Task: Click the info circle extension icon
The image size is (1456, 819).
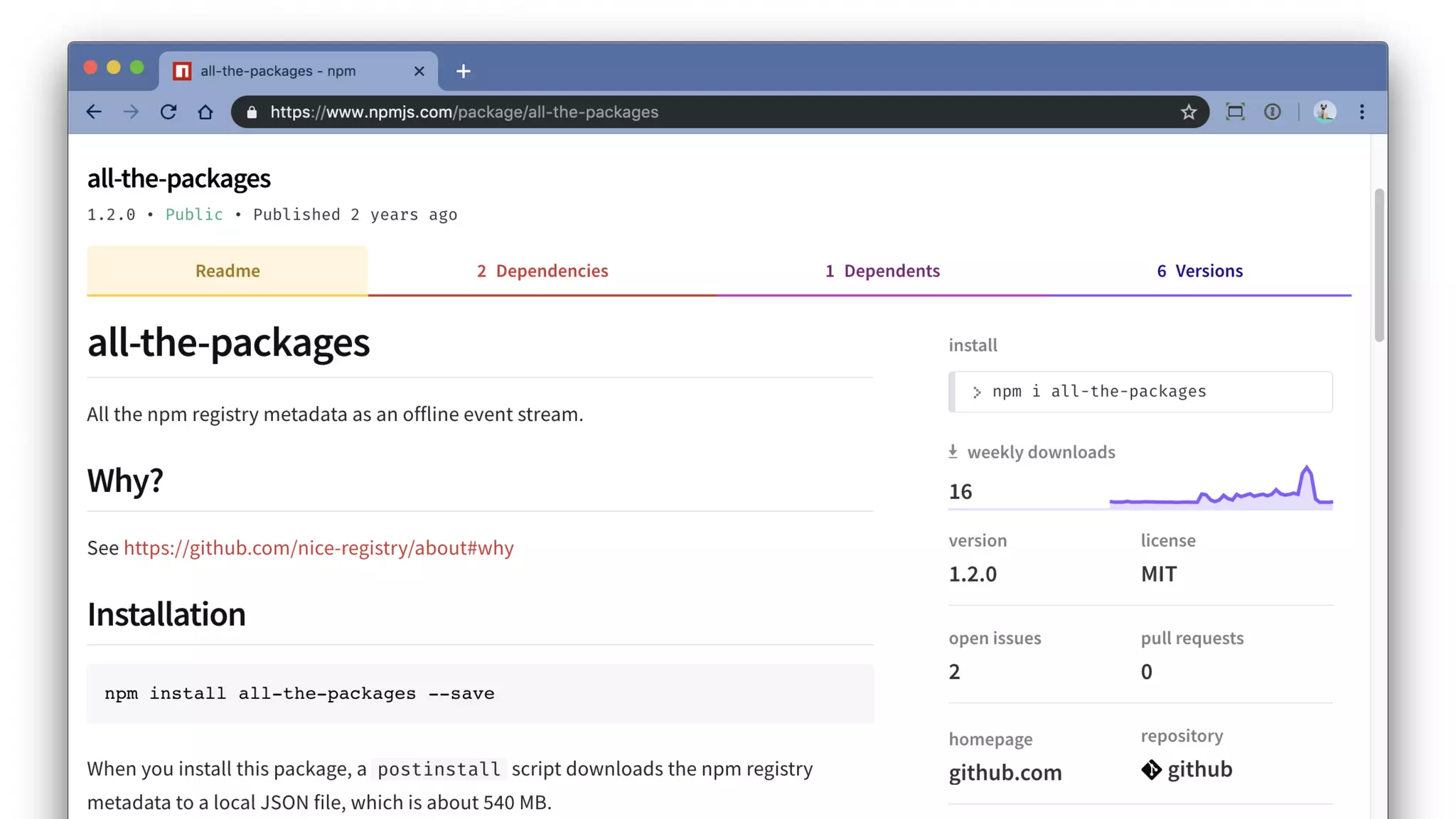Action: click(1273, 112)
